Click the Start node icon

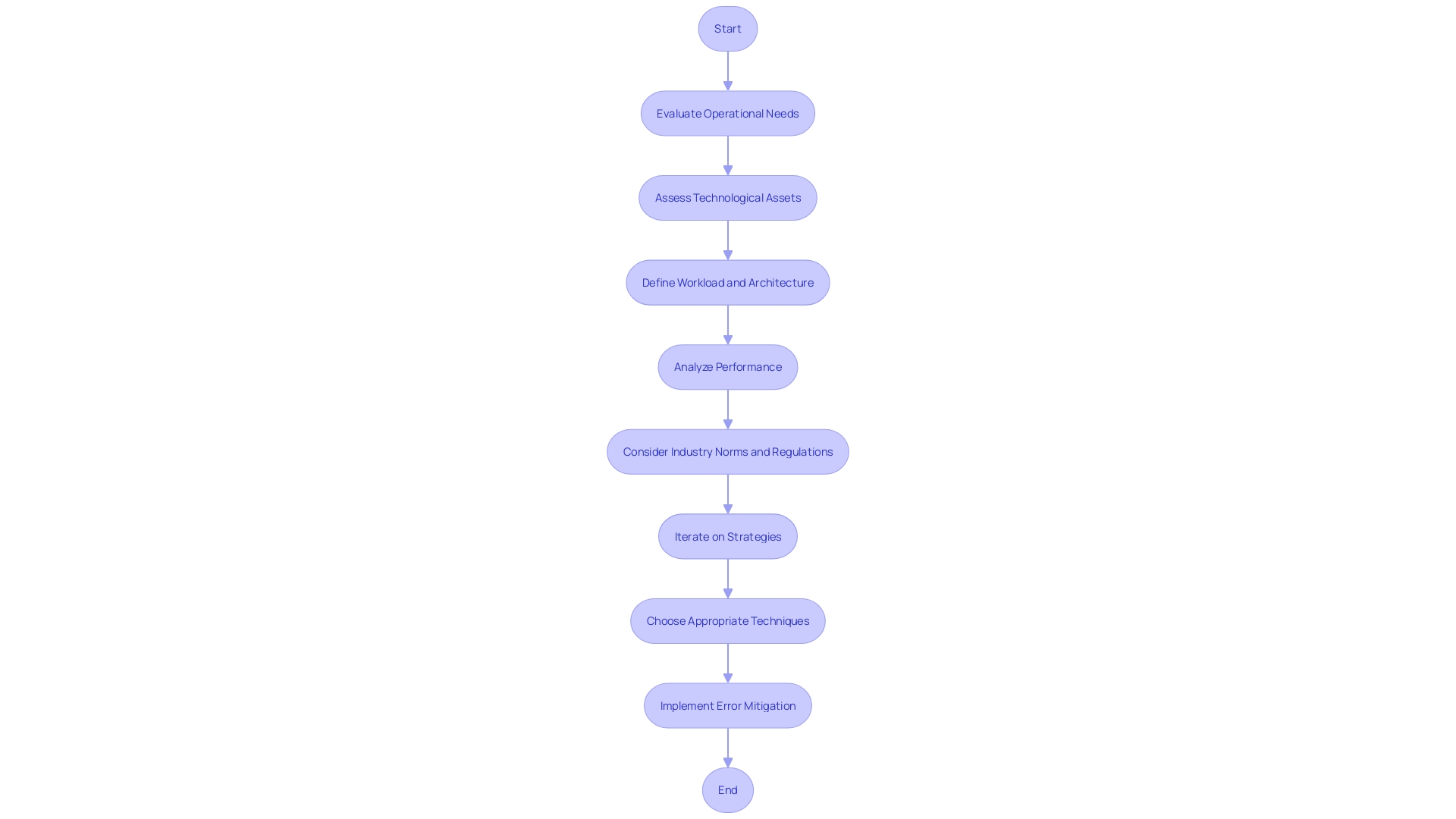pos(728,28)
